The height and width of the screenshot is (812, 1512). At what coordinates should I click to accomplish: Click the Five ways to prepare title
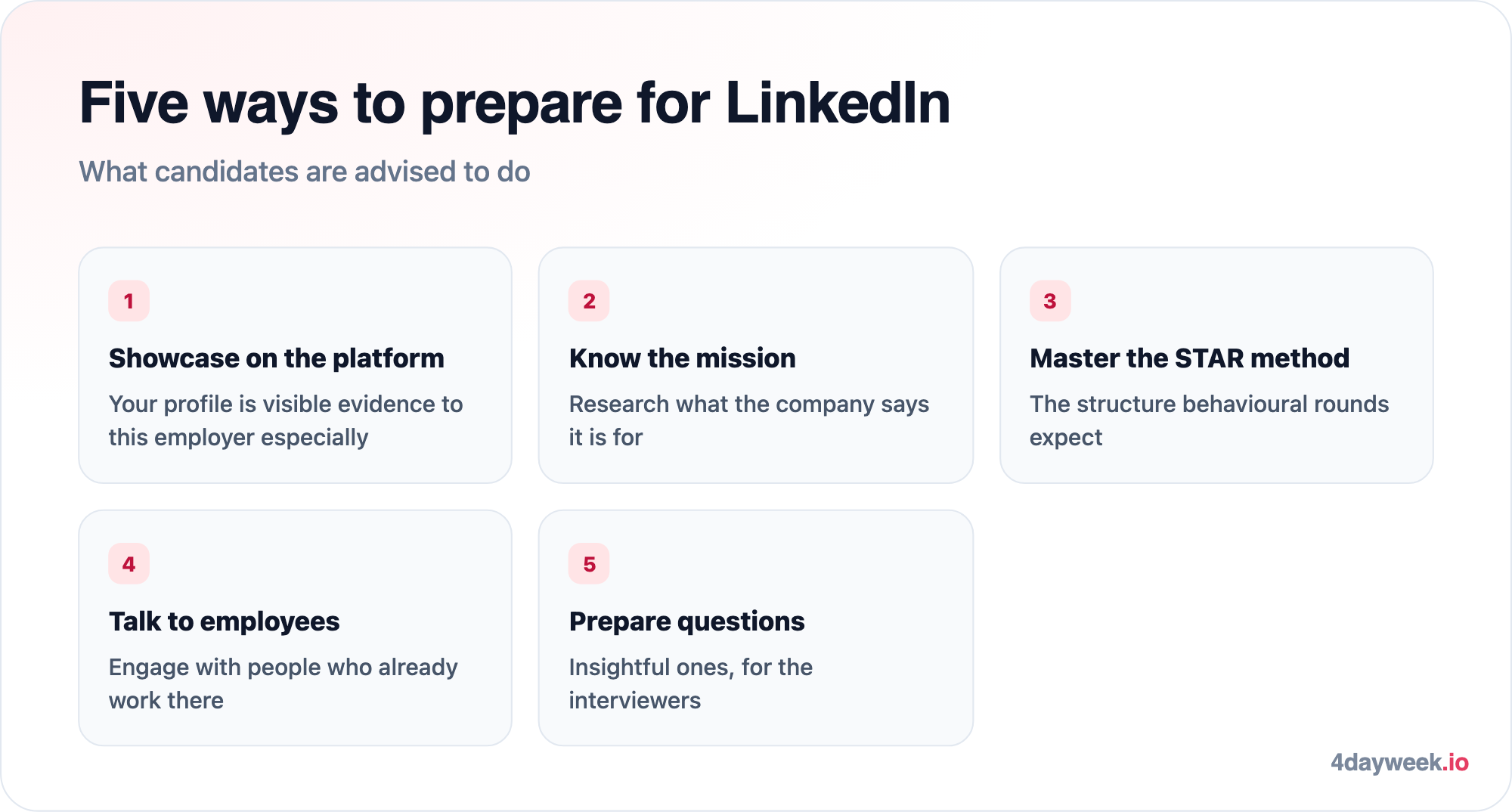515,103
